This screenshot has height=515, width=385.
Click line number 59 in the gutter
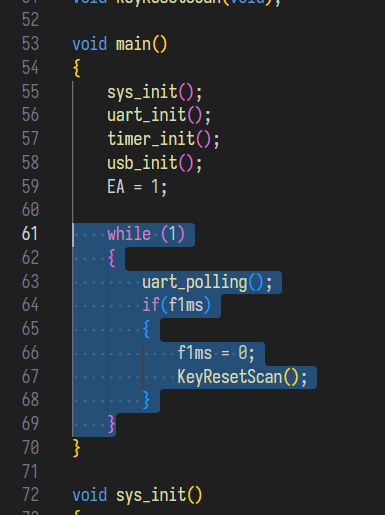(30, 186)
